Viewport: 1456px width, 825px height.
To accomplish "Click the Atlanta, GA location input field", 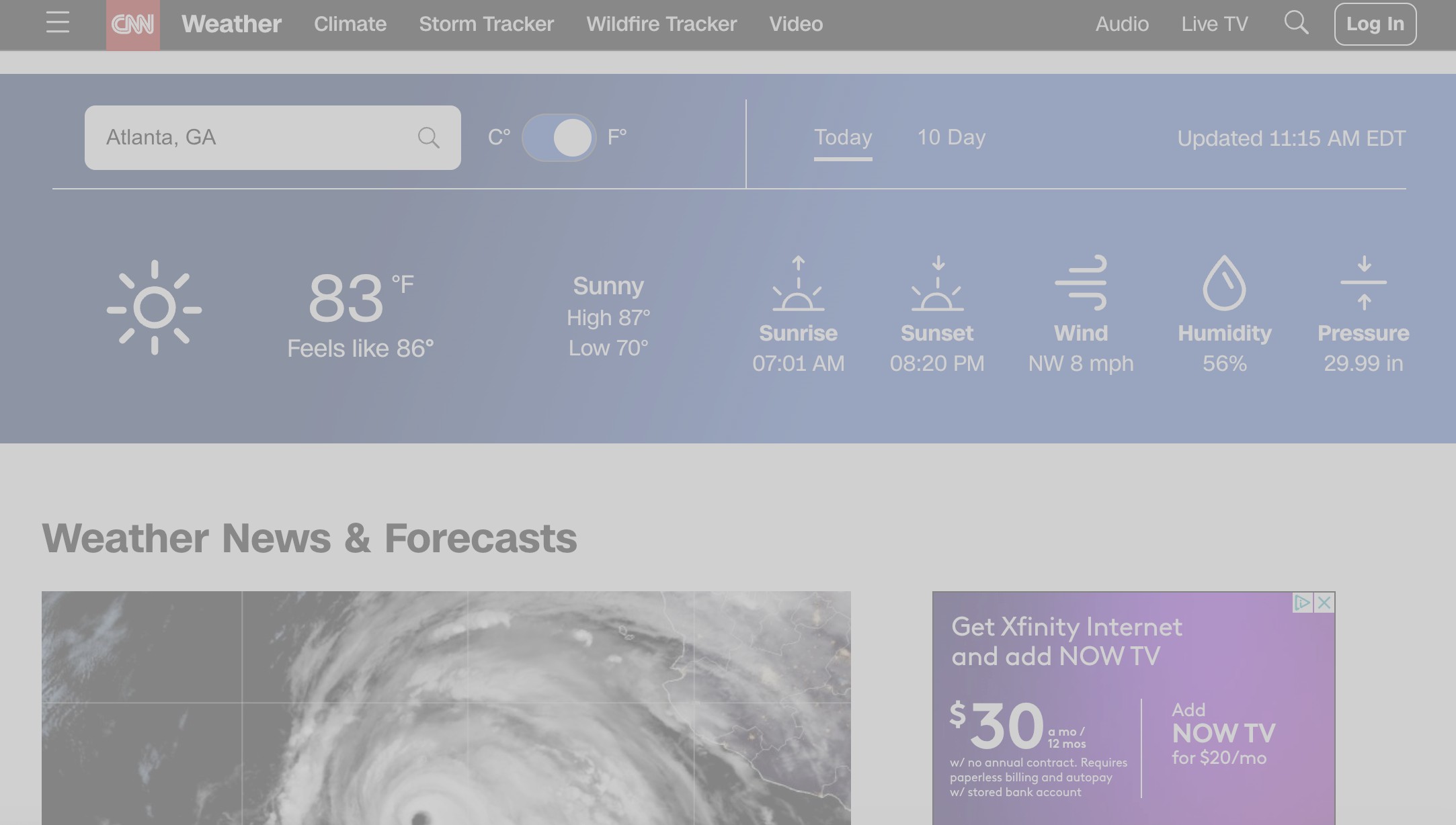I will coord(273,138).
